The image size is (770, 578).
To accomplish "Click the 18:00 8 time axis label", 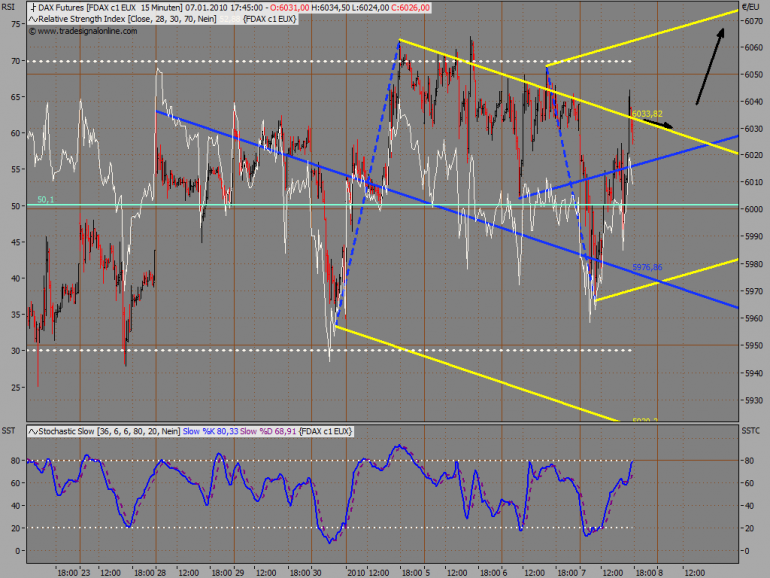I will [649, 573].
